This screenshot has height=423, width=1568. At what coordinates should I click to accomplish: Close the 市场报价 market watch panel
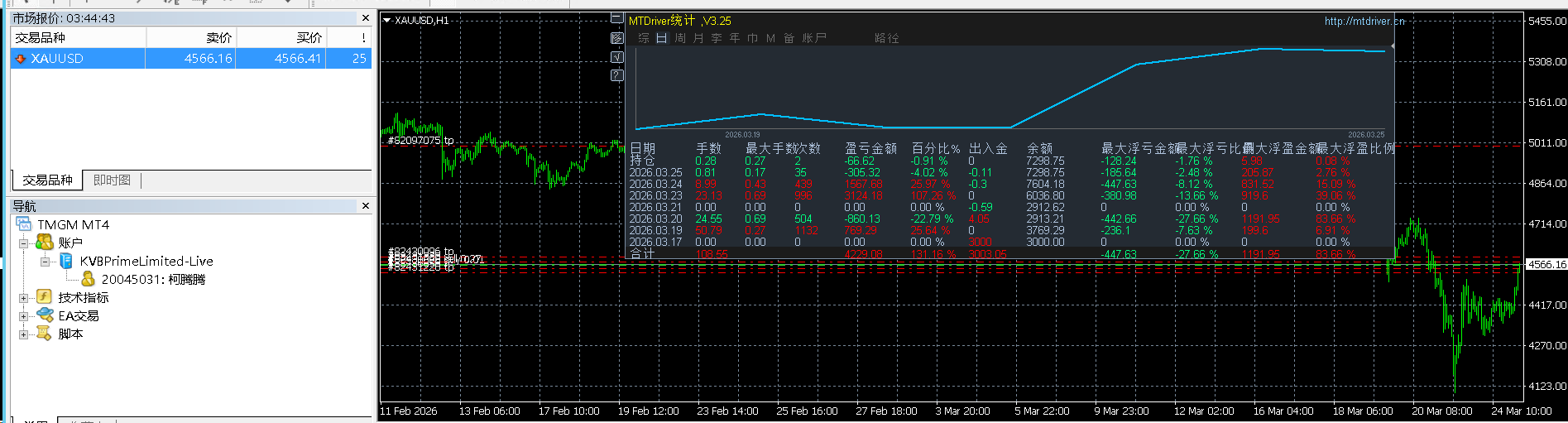click(366, 18)
